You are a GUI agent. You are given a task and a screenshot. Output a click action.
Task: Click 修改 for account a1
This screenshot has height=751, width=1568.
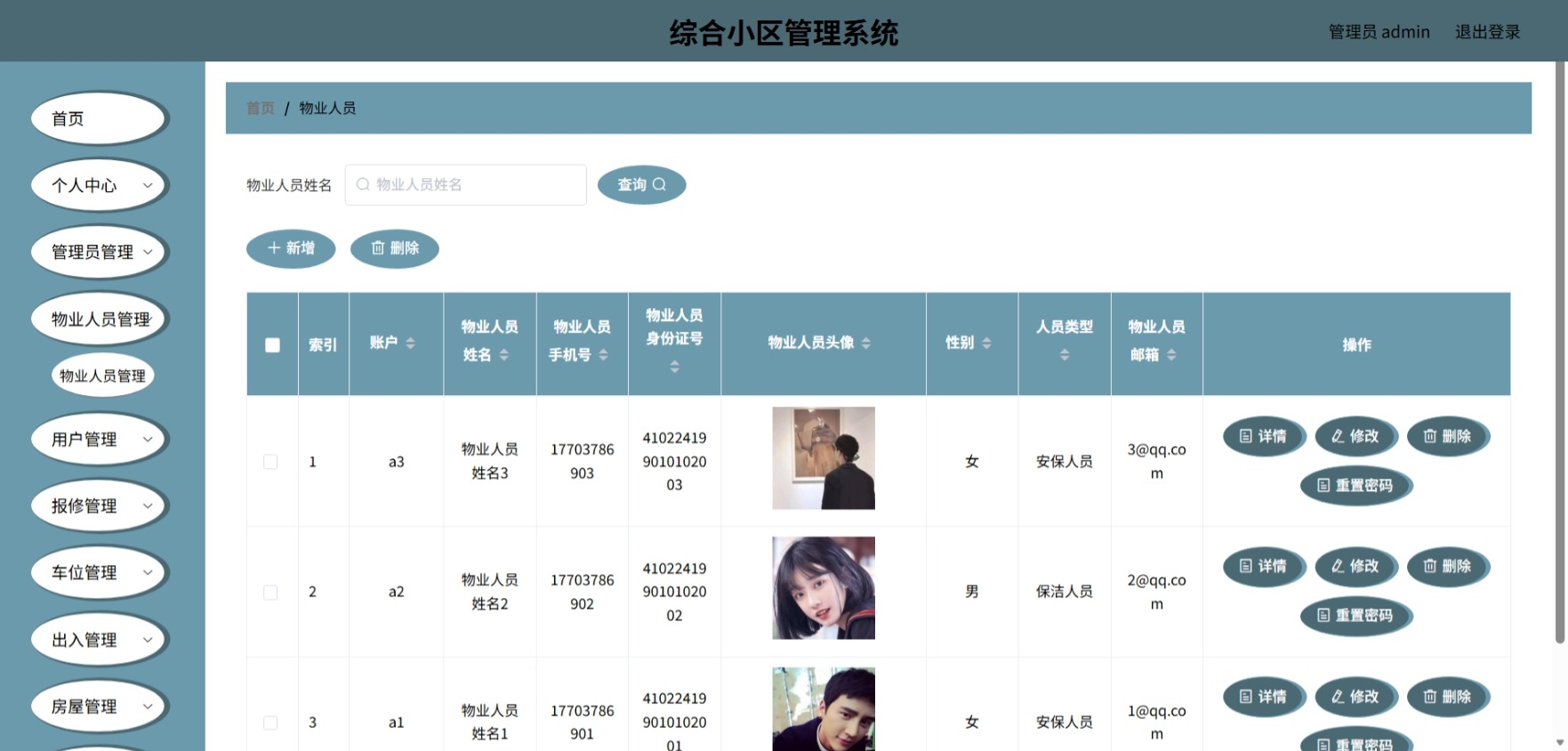click(1355, 697)
